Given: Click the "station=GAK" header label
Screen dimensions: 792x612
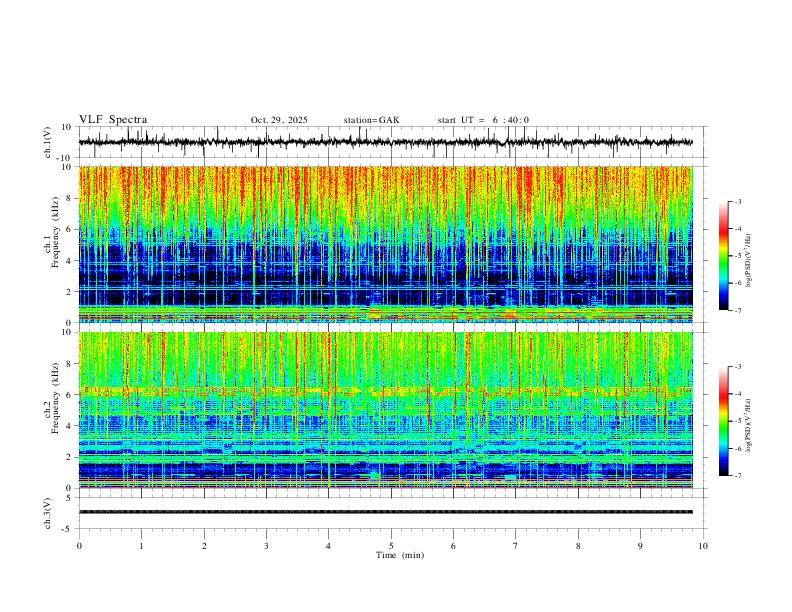Looking at the screenshot, I should pos(371,120).
